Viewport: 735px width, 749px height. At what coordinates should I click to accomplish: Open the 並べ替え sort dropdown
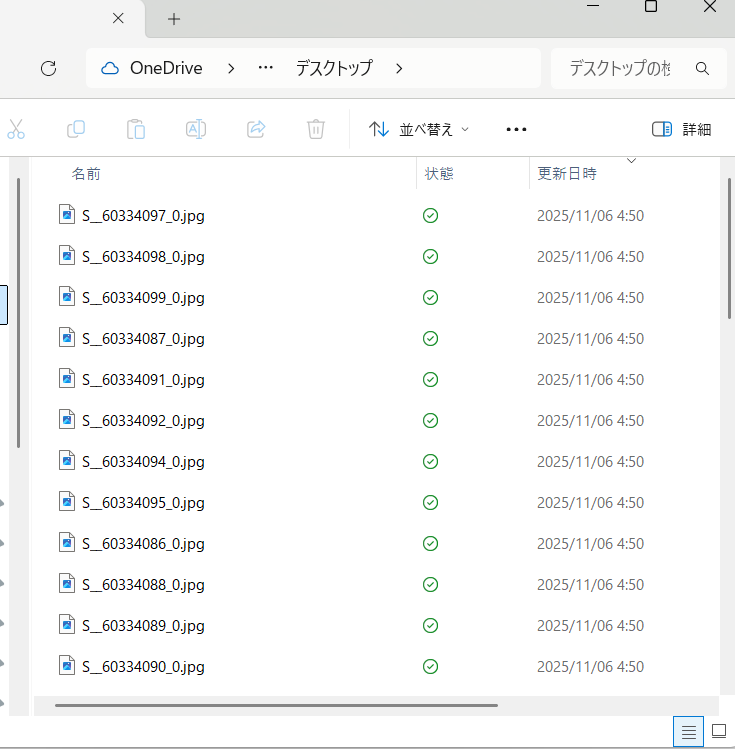point(419,129)
